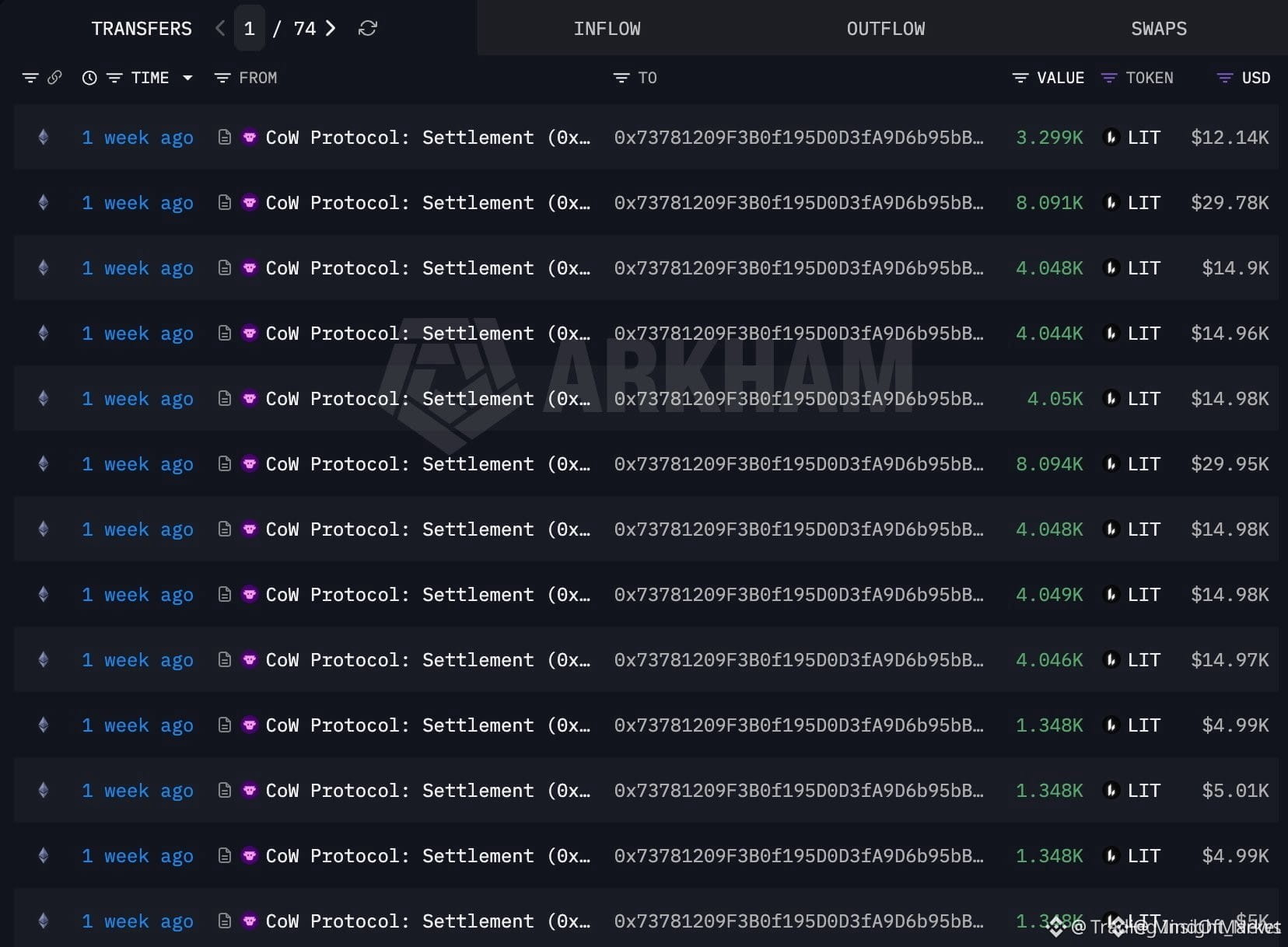
Task: Open the recipient address in the 8.091K LIT row
Action: point(799,203)
